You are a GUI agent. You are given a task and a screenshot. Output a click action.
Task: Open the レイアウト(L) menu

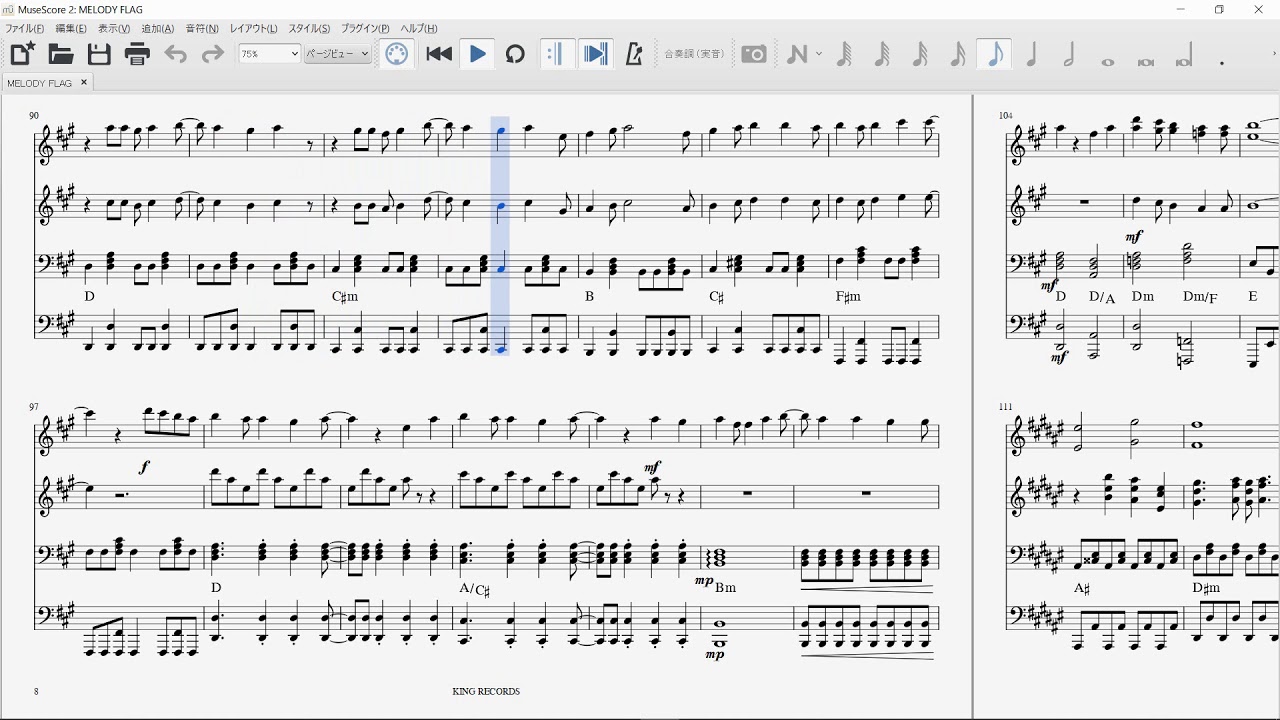click(x=254, y=29)
